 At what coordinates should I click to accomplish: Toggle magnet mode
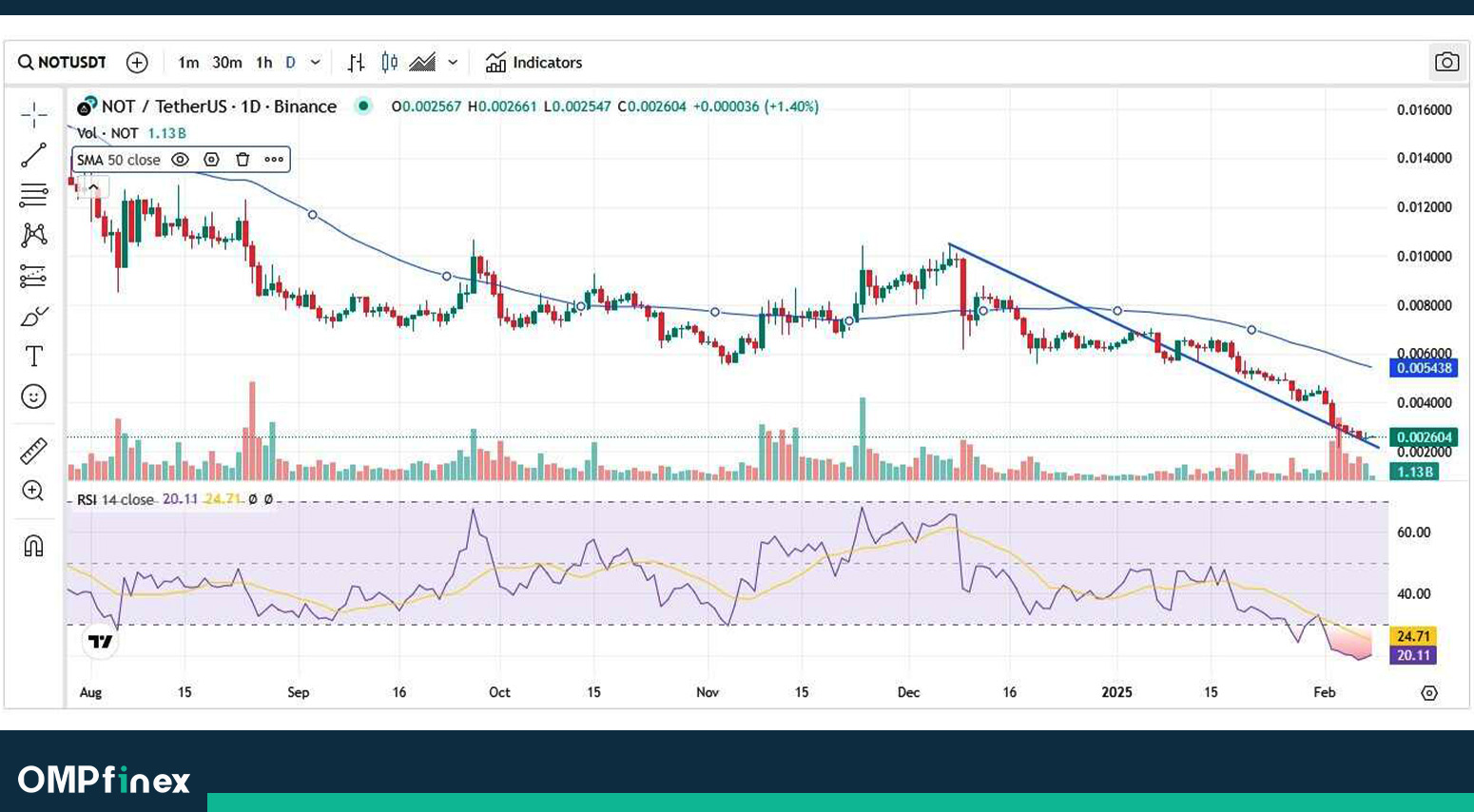[x=33, y=546]
